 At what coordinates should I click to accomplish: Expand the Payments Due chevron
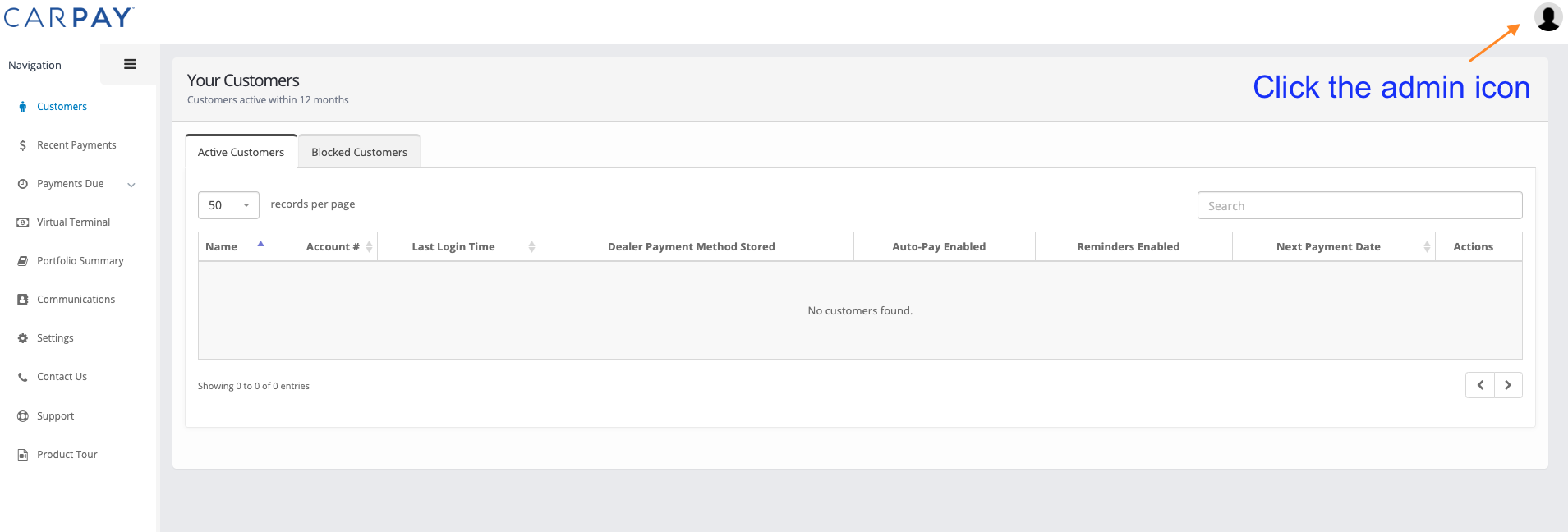[131, 185]
